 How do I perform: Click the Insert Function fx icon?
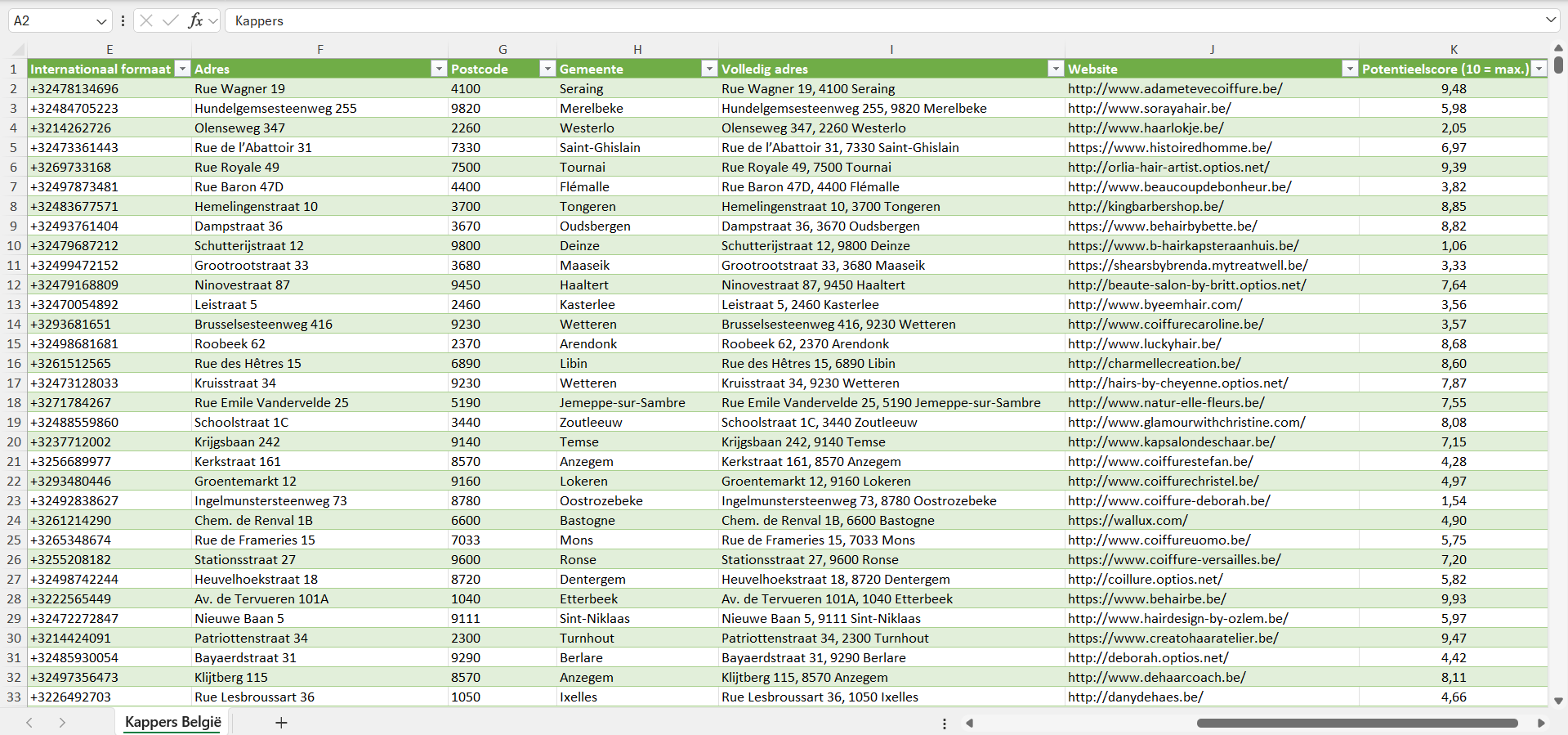(x=195, y=20)
